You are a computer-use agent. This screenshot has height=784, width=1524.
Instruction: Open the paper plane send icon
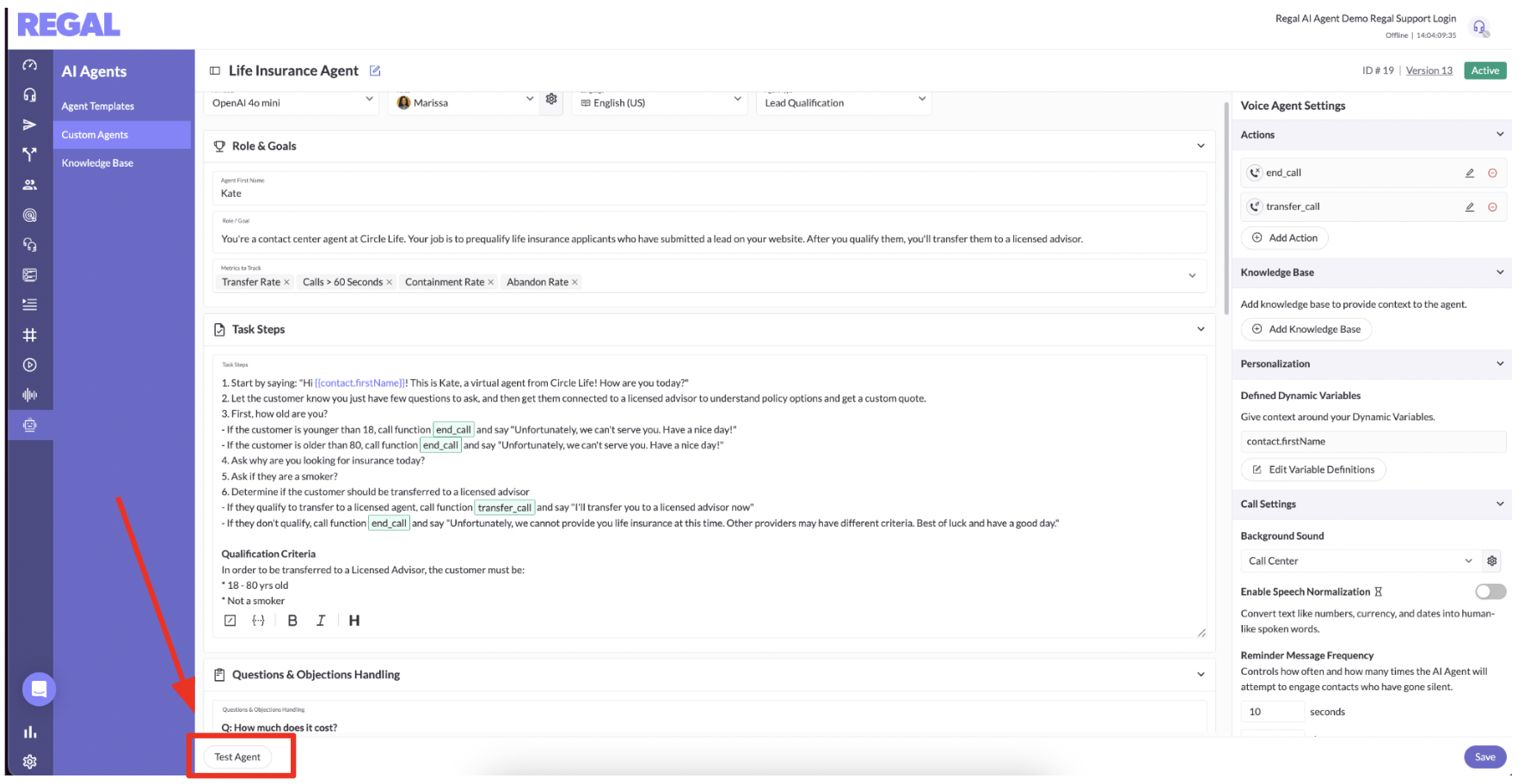click(29, 125)
